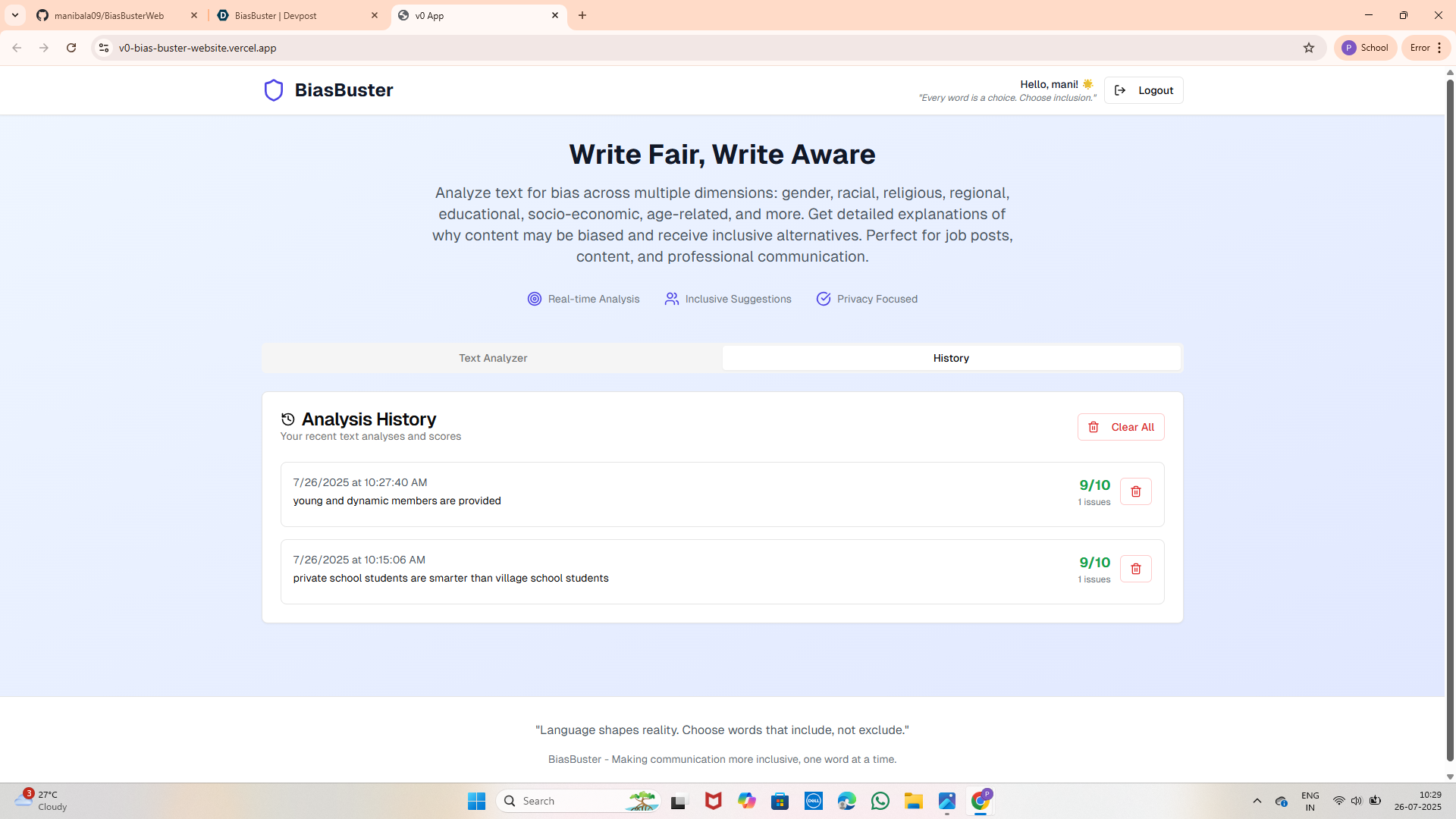Click the Analysis History clock icon
This screenshot has height=819, width=1456.
pos(287,419)
